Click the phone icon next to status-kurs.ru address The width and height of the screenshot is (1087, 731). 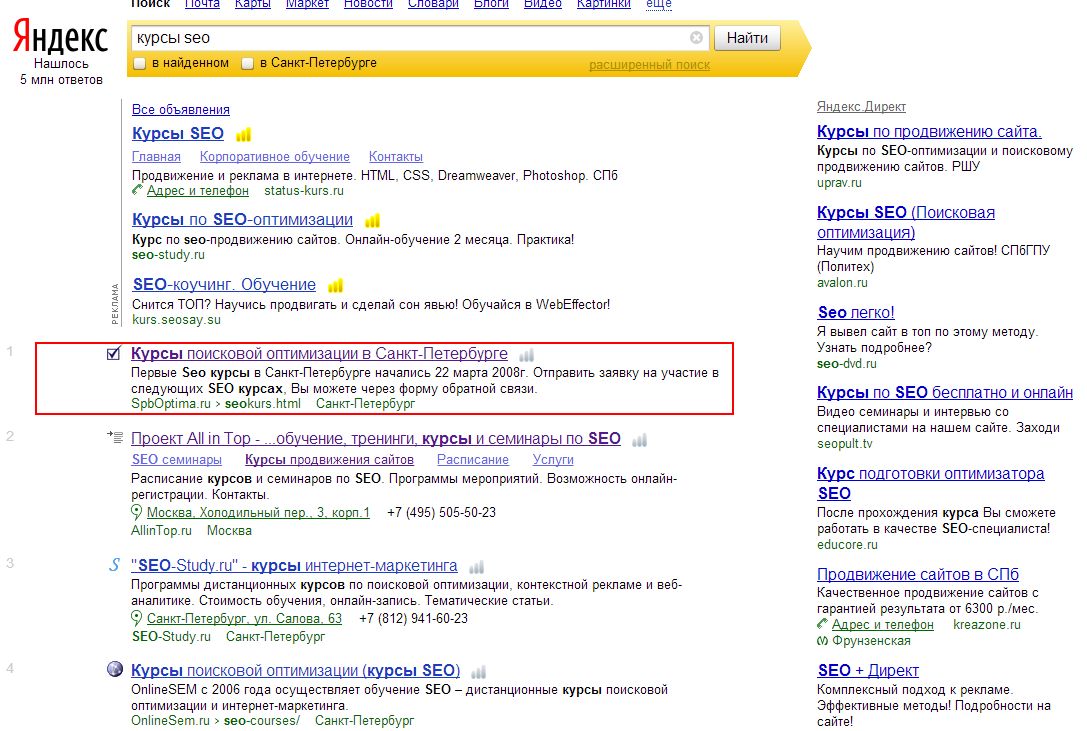(x=137, y=189)
